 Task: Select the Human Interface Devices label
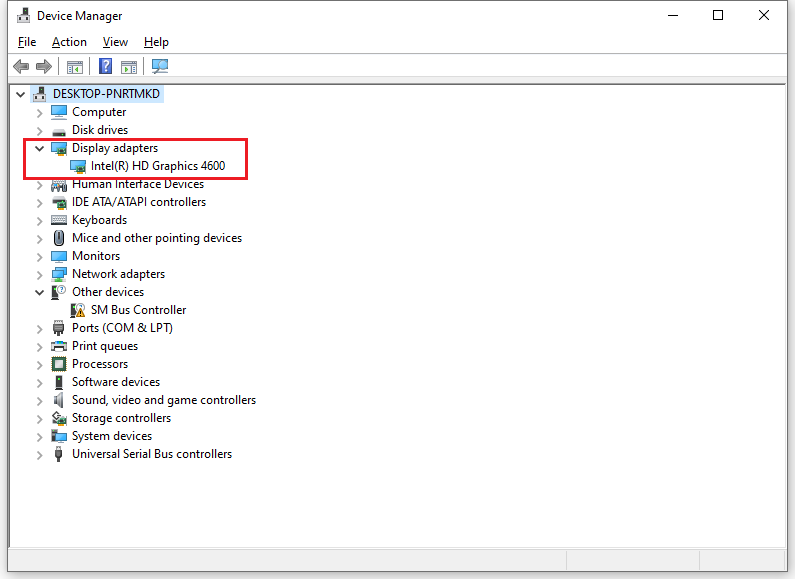click(x=138, y=184)
